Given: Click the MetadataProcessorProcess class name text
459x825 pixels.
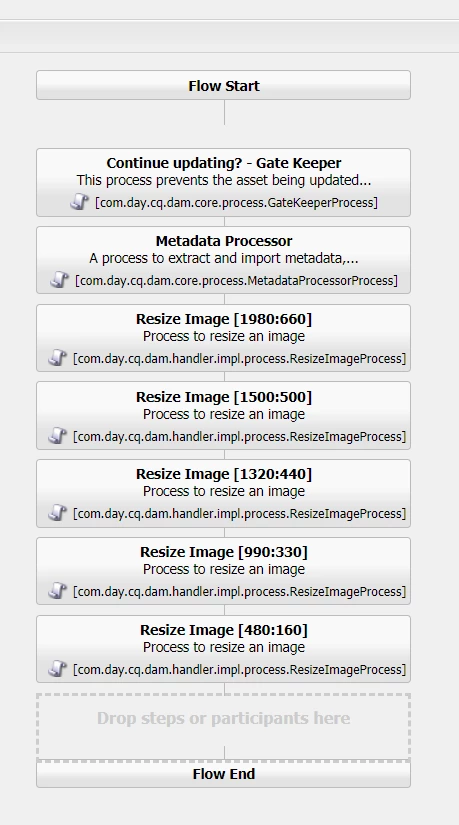Looking at the screenshot, I should point(236,280).
